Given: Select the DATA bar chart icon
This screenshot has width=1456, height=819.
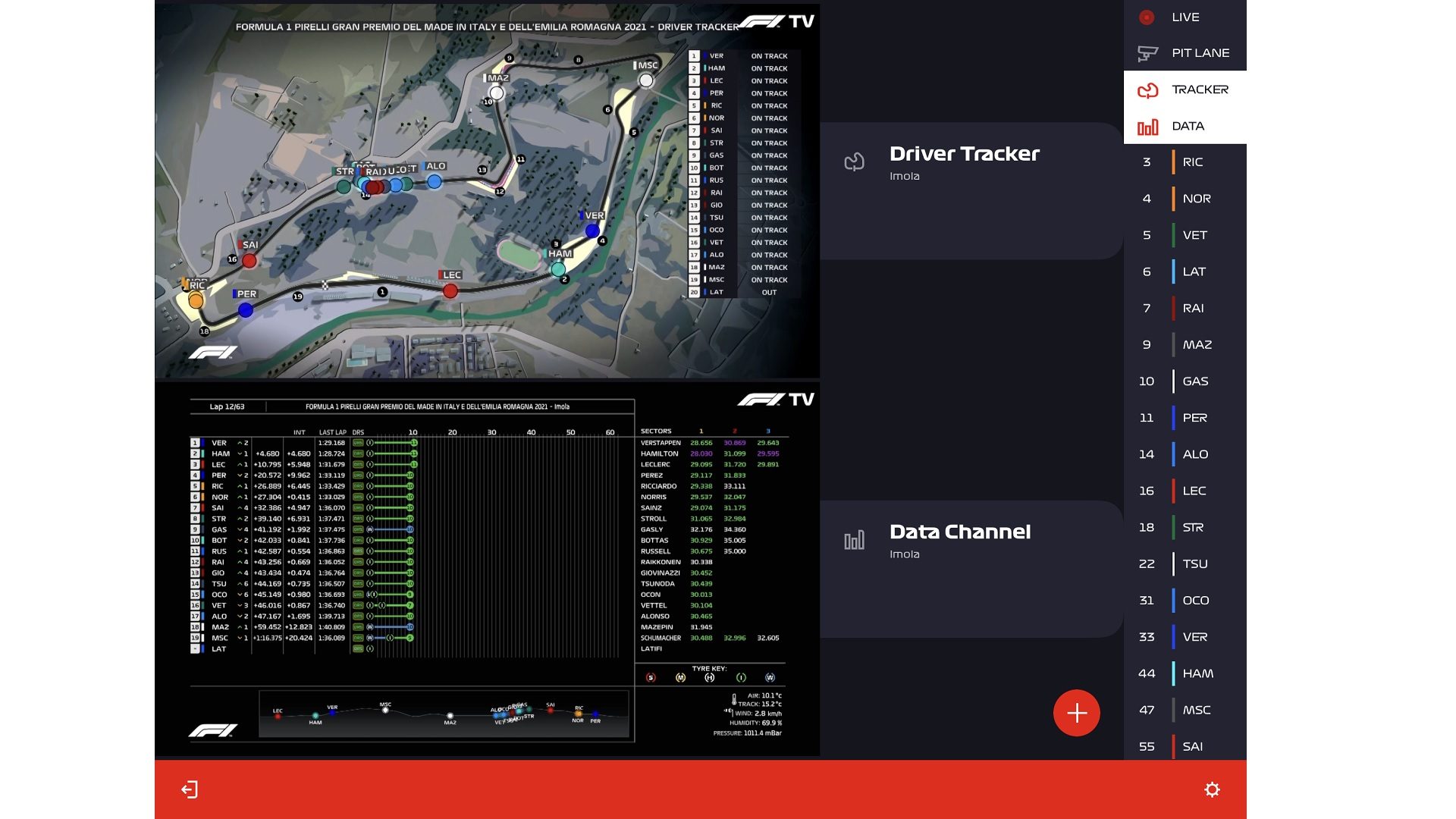Looking at the screenshot, I should (x=1147, y=127).
